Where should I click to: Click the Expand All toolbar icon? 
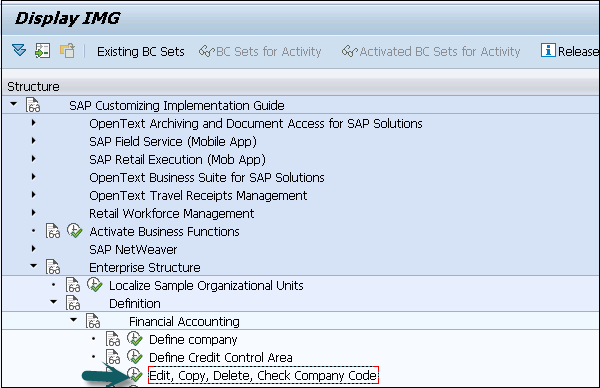click(x=19, y=50)
